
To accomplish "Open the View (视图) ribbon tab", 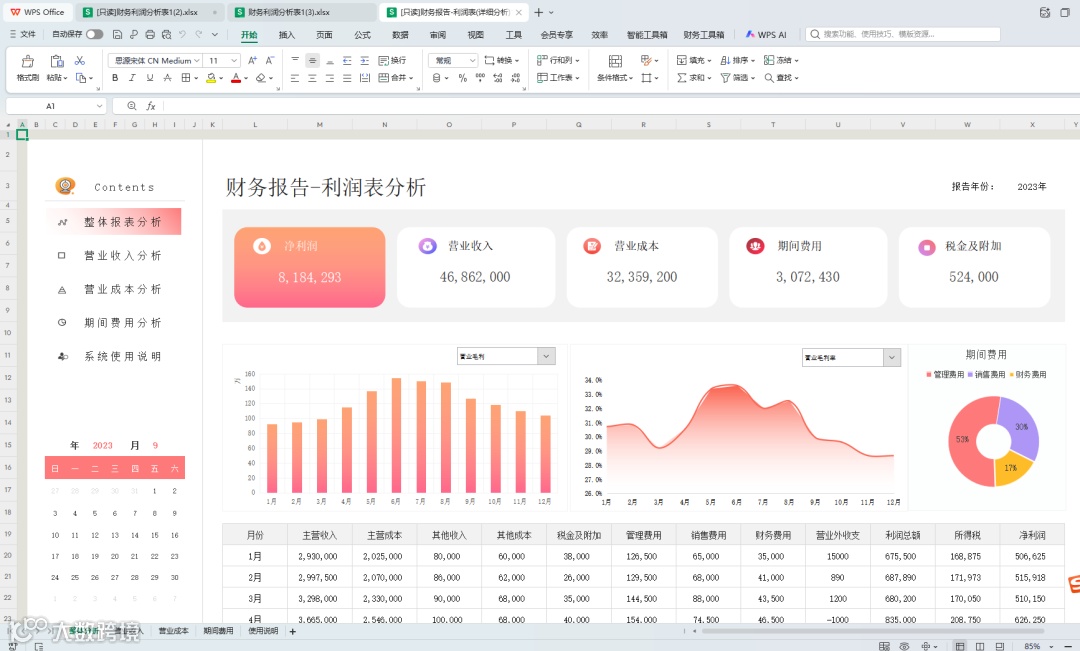I will click(x=475, y=34).
